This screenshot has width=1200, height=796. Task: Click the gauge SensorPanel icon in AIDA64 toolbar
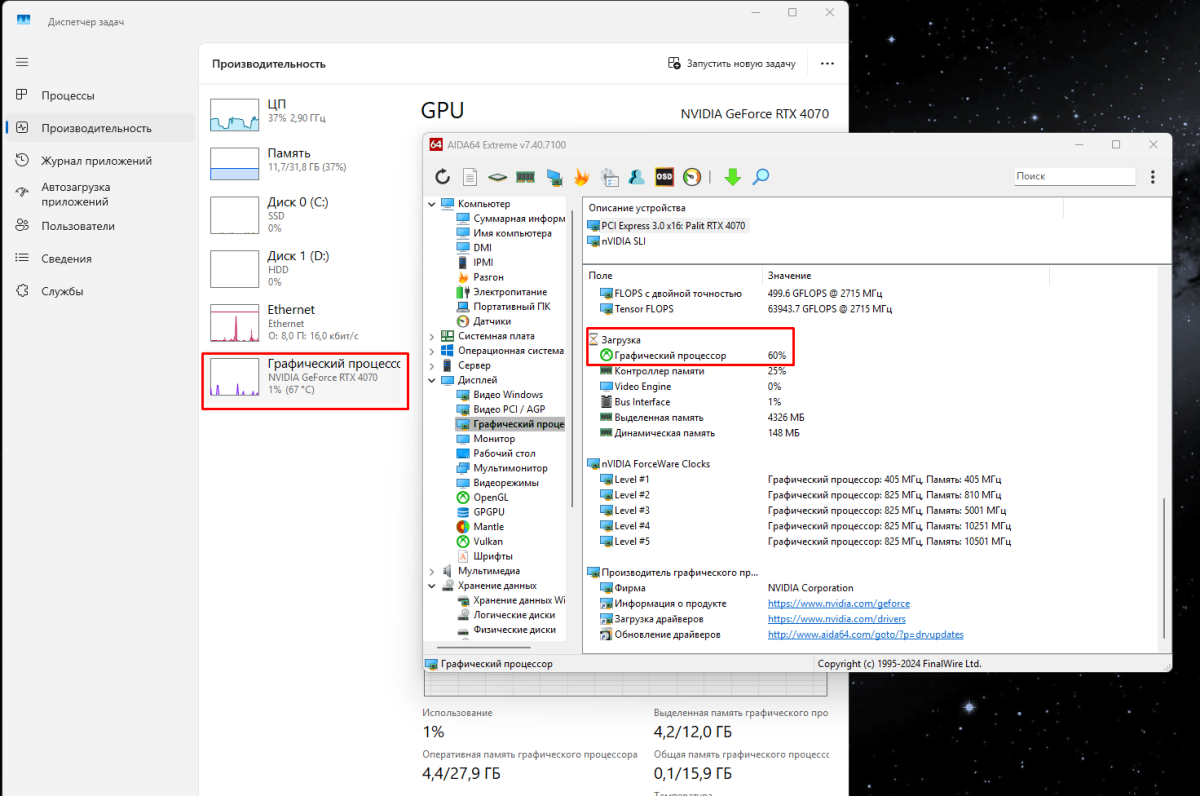(692, 177)
